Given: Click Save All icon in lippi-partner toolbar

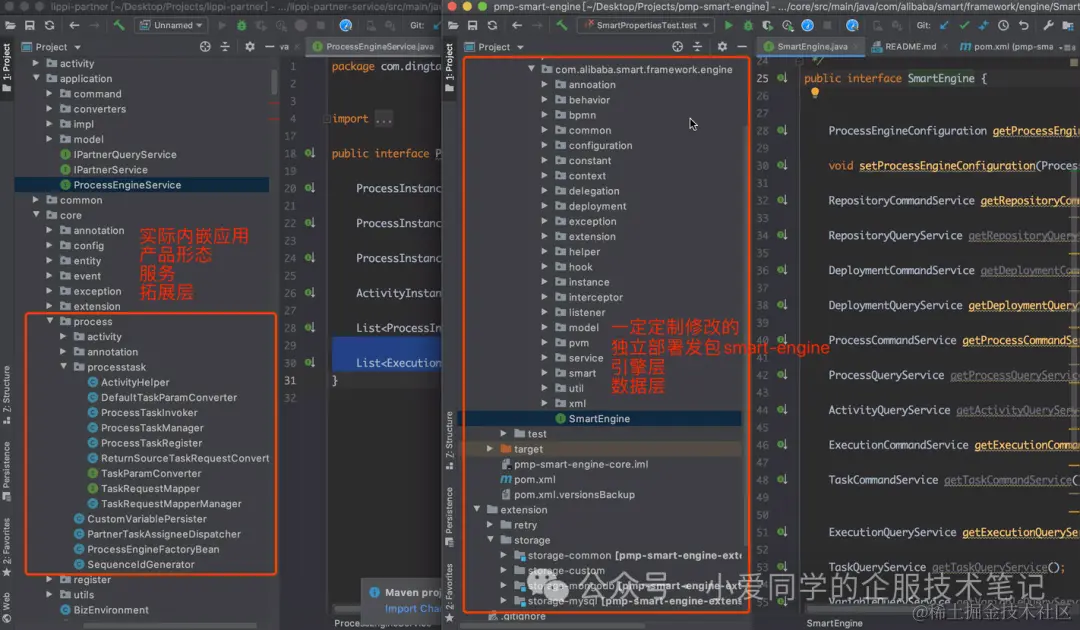Looking at the screenshot, I should (x=30, y=25).
